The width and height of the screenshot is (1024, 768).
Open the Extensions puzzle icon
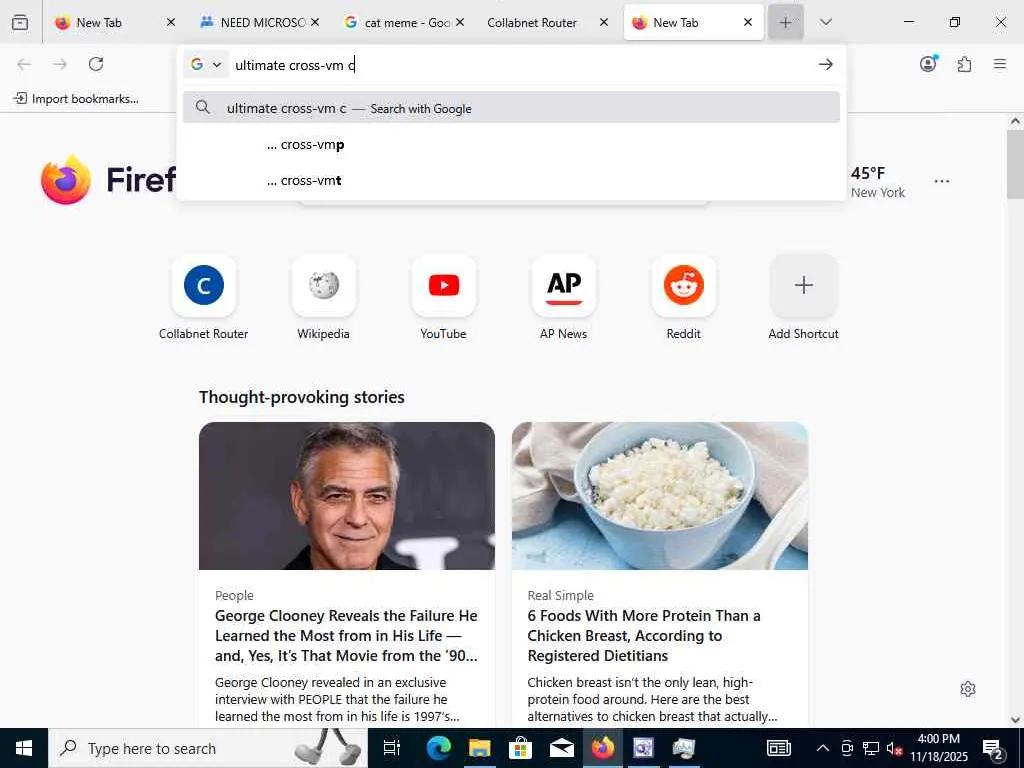964,64
